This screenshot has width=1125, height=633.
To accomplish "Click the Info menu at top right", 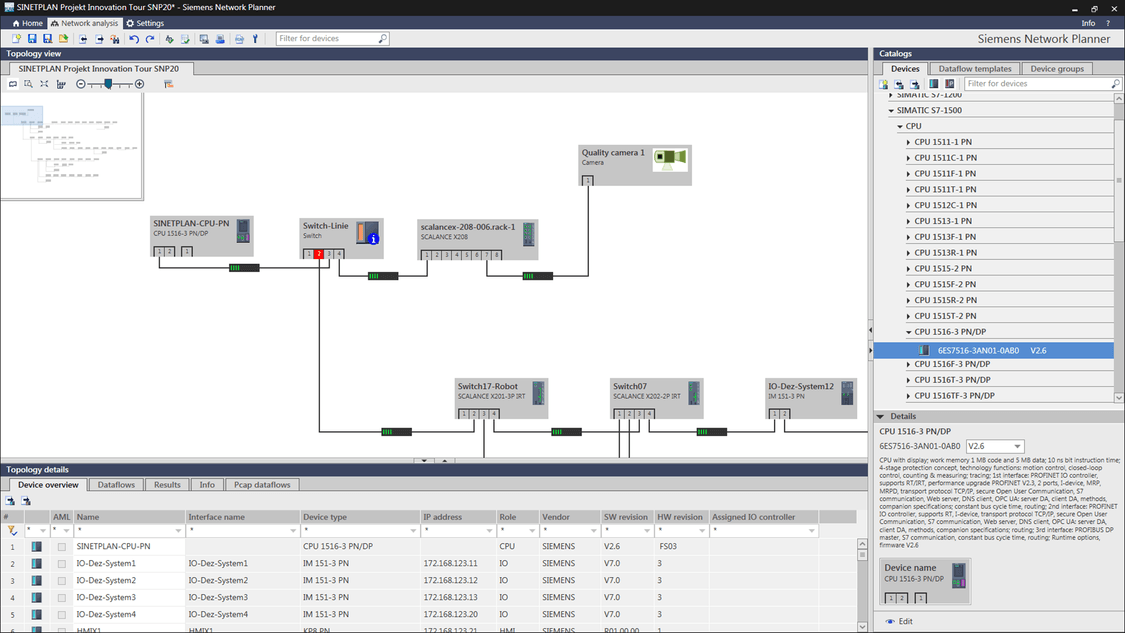I will tap(1088, 23).
